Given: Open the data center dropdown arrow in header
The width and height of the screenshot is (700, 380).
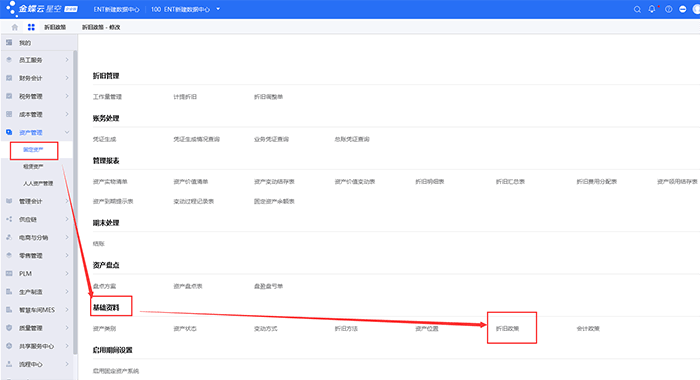Looking at the screenshot, I should (x=218, y=9).
